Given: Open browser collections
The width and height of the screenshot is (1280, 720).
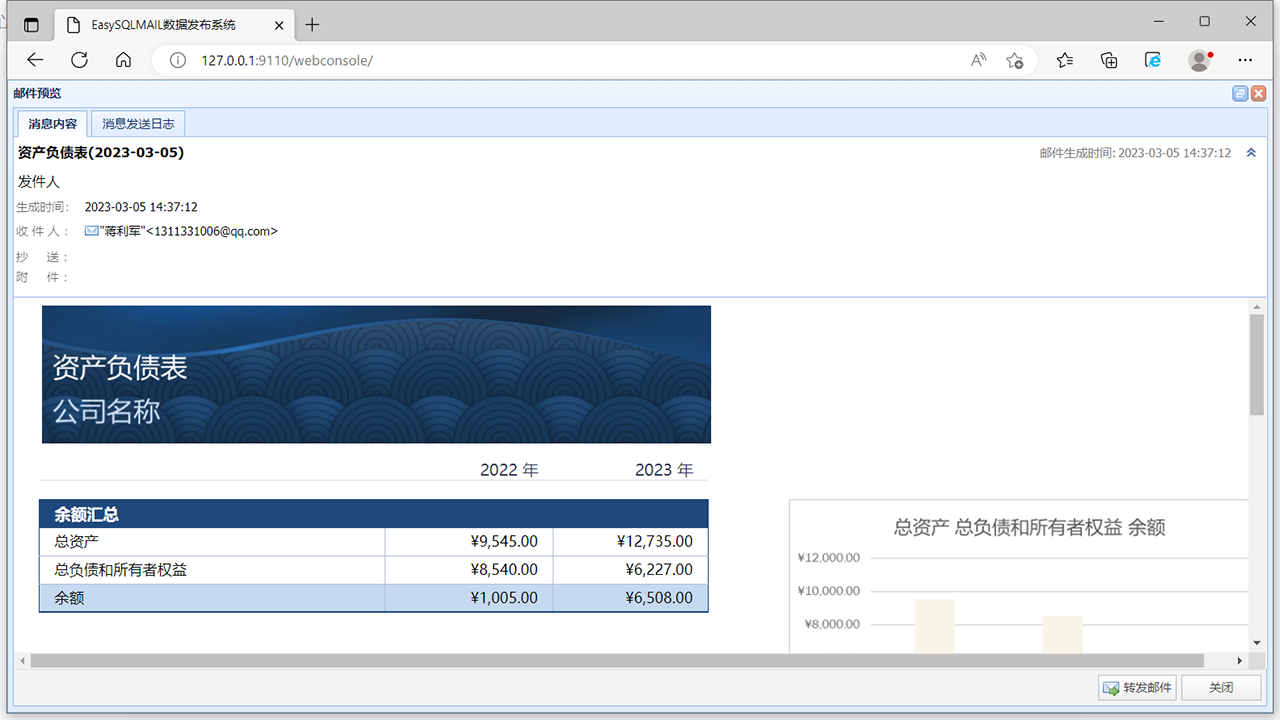Looking at the screenshot, I should 1109,60.
